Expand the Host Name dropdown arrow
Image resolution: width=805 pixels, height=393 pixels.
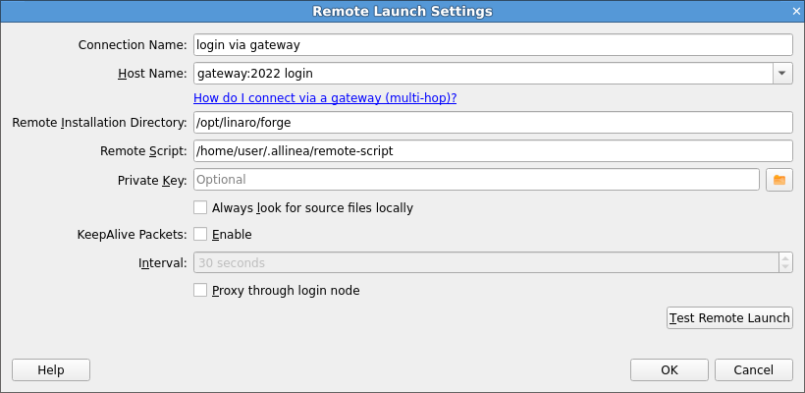coord(782,73)
